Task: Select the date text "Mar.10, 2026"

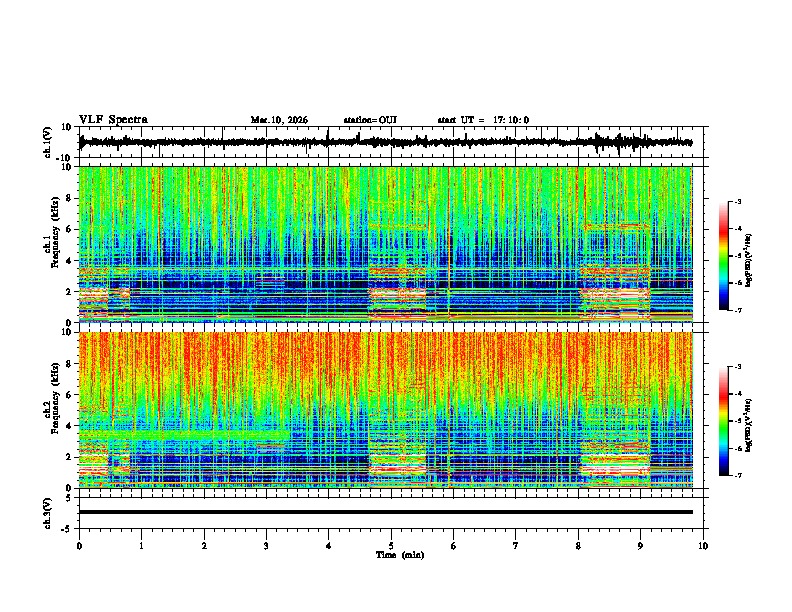Action: (x=279, y=120)
